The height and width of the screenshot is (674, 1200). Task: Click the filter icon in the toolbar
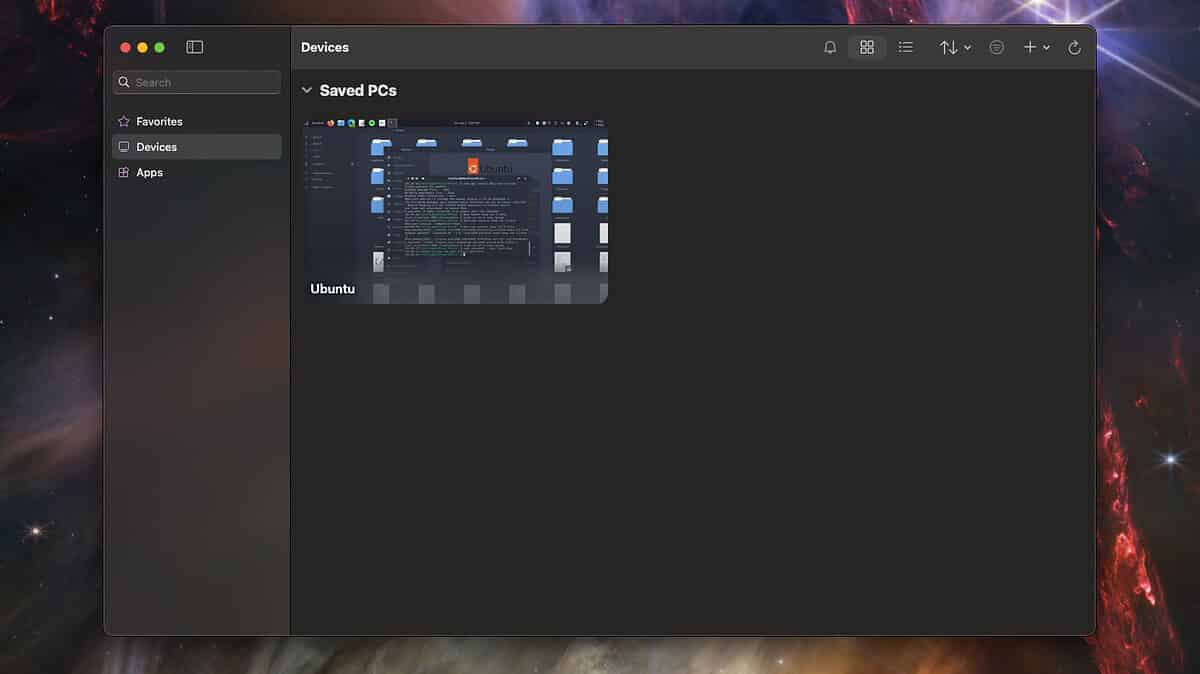[x=996, y=47]
